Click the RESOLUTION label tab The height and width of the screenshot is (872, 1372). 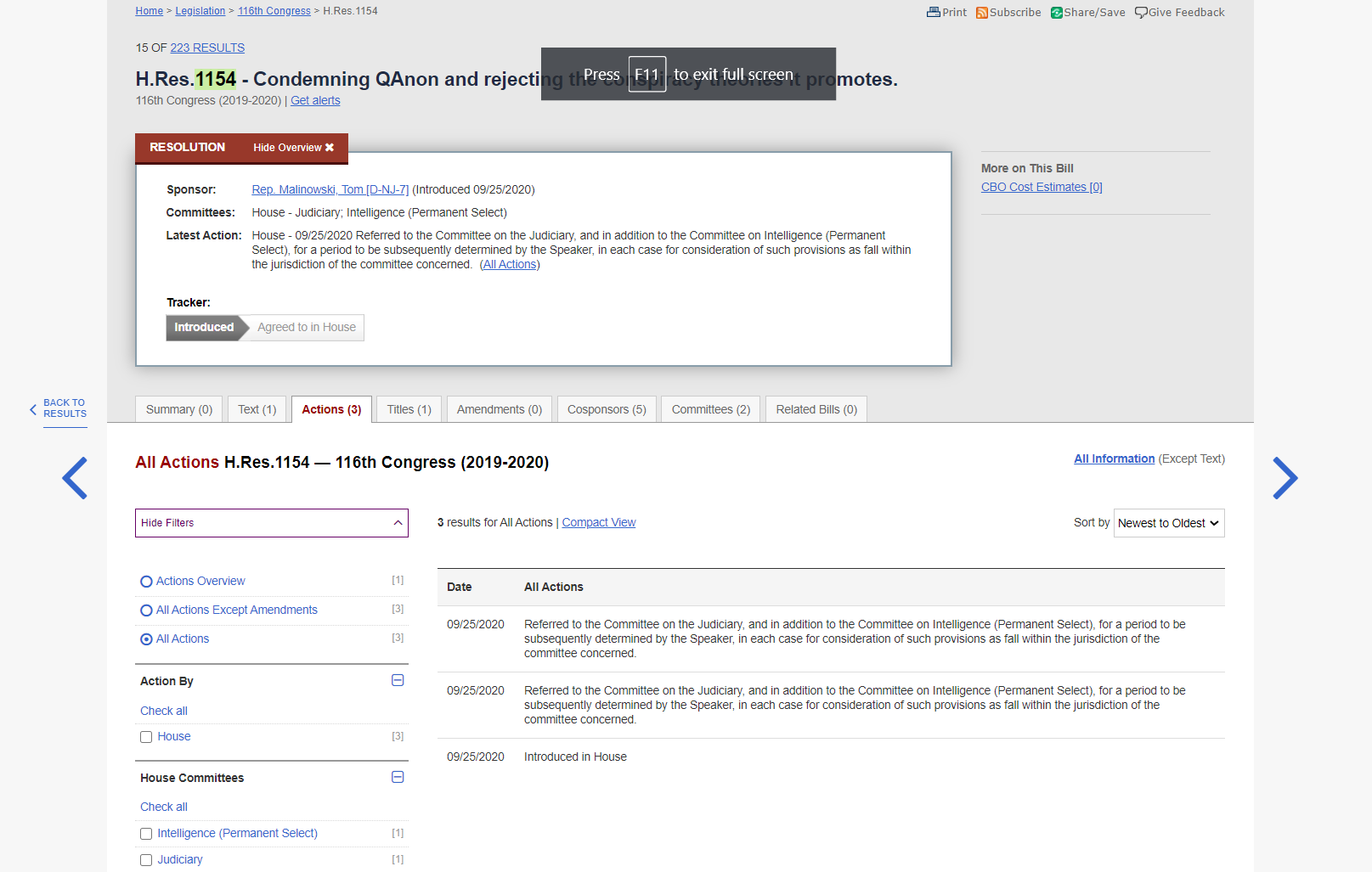click(x=188, y=147)
